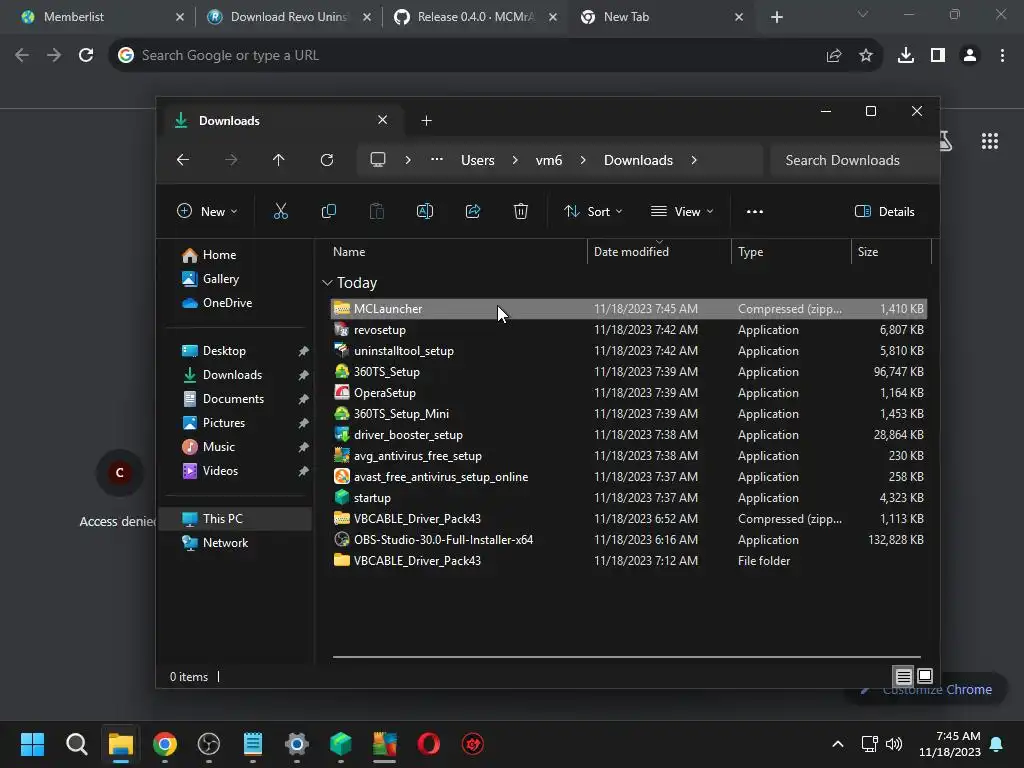Image resolution: width=1024 pixels, height=768 pixels.
Task: Select the Downloads Explorer tab
Action: (x=281, y=120)
